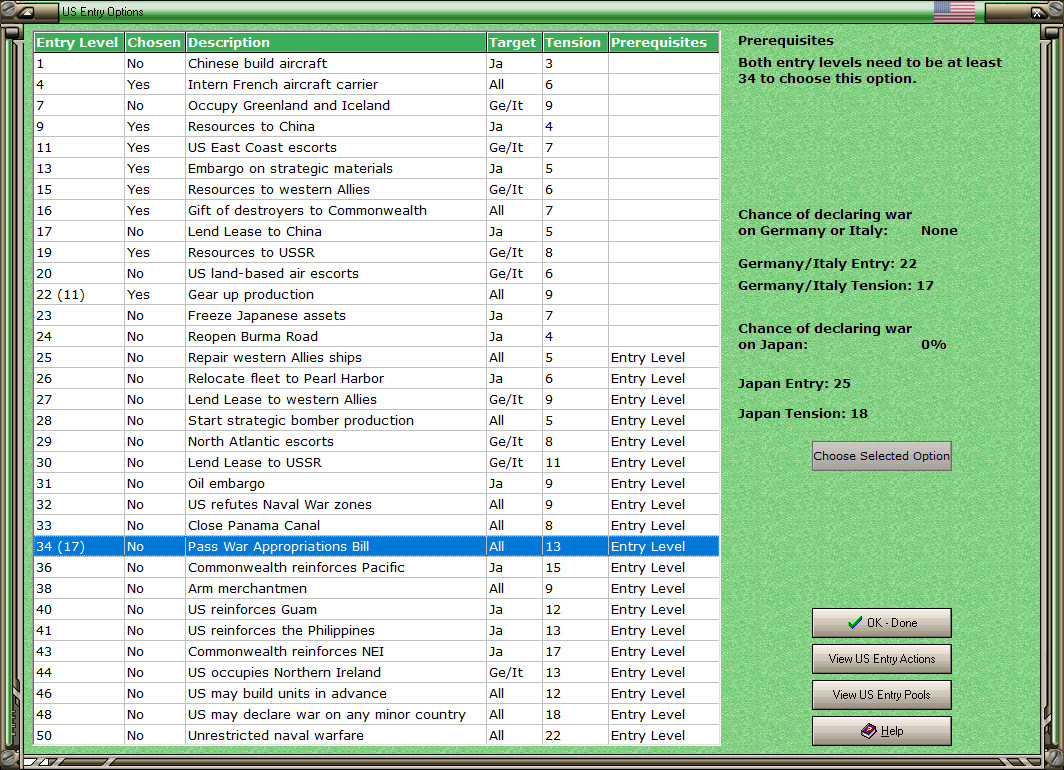
Task: Click the US flag icon in title bar
Action: tap(953, 12)
